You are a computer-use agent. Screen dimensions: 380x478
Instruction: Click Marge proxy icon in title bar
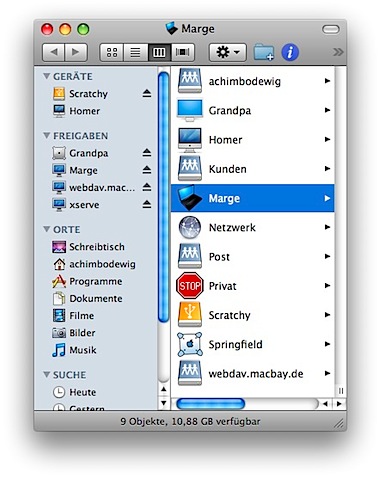click(172, 29)
